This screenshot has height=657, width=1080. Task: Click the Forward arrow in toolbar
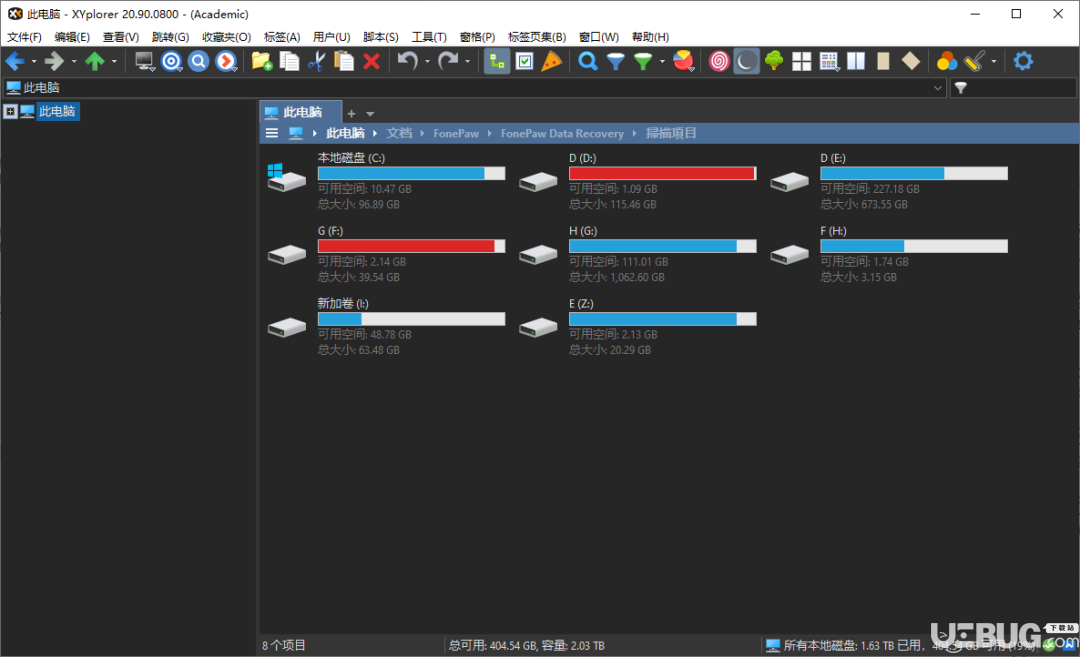(54, 61)
